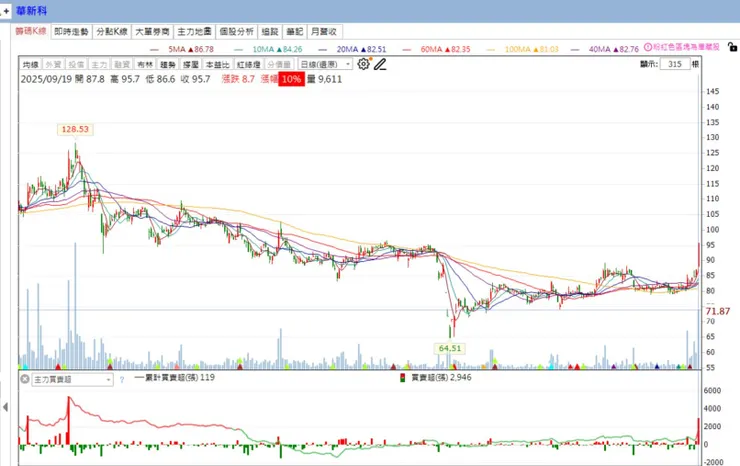Add a new tab with the plus icon

click(6, 11)
